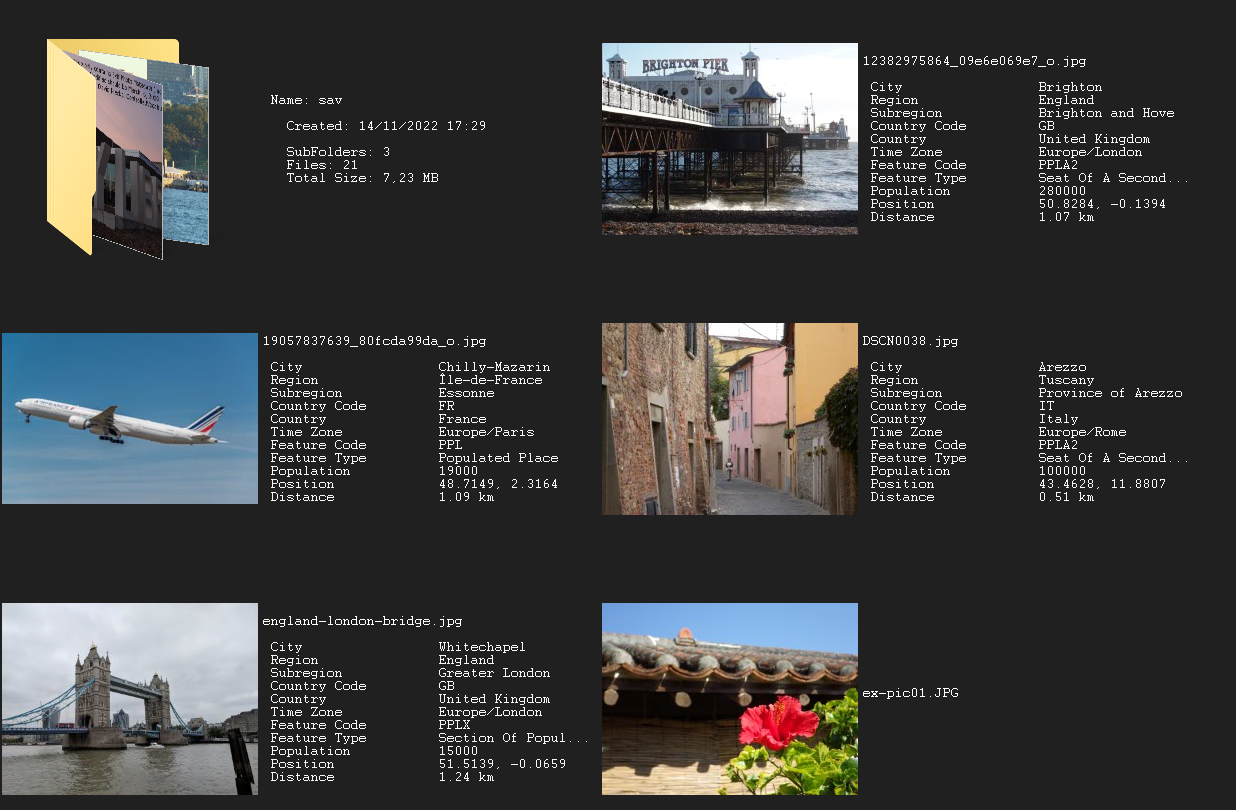Click City value 'Chilly-Mazarin'
The height and width of the screenshot is (810, 1236).
point(494,367)
